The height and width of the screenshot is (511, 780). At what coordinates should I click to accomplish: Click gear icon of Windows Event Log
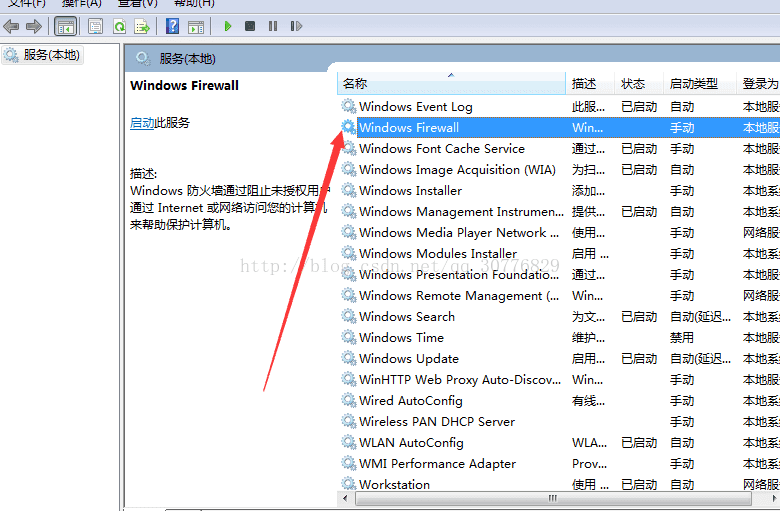(349, 106)
